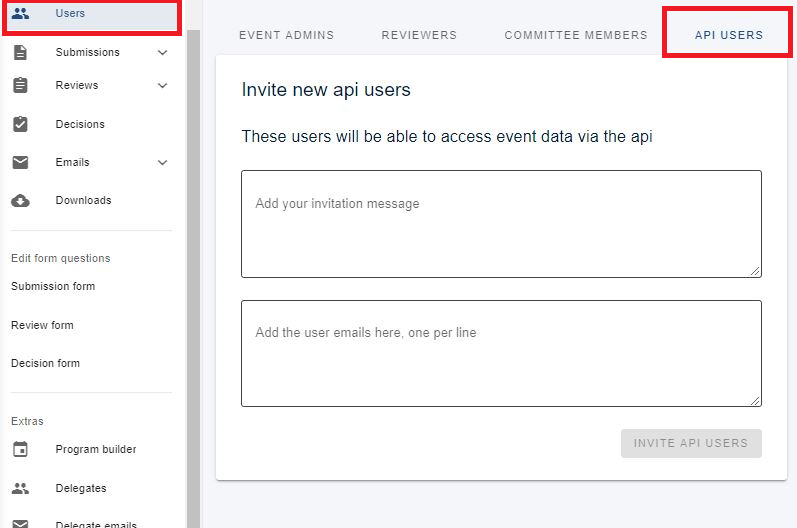Click the Submissions label in sidebar

point(87,52)
